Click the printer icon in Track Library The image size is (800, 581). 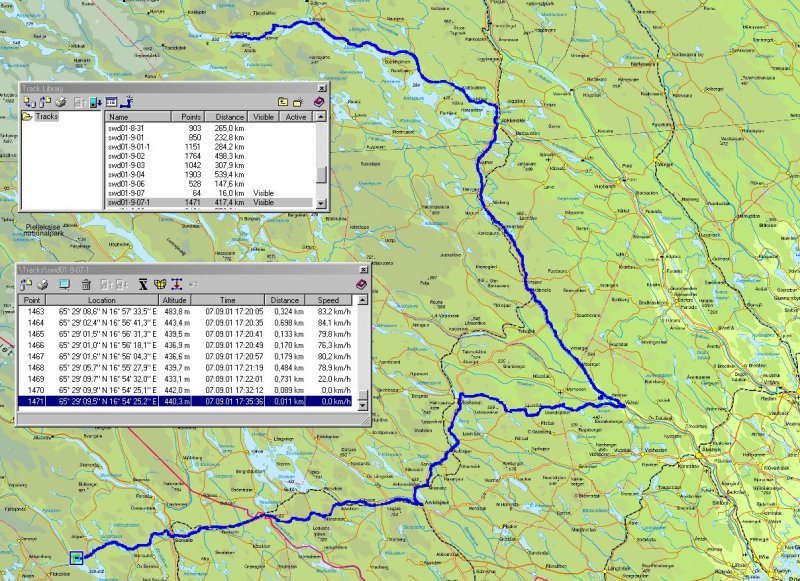tap(62, 102)
